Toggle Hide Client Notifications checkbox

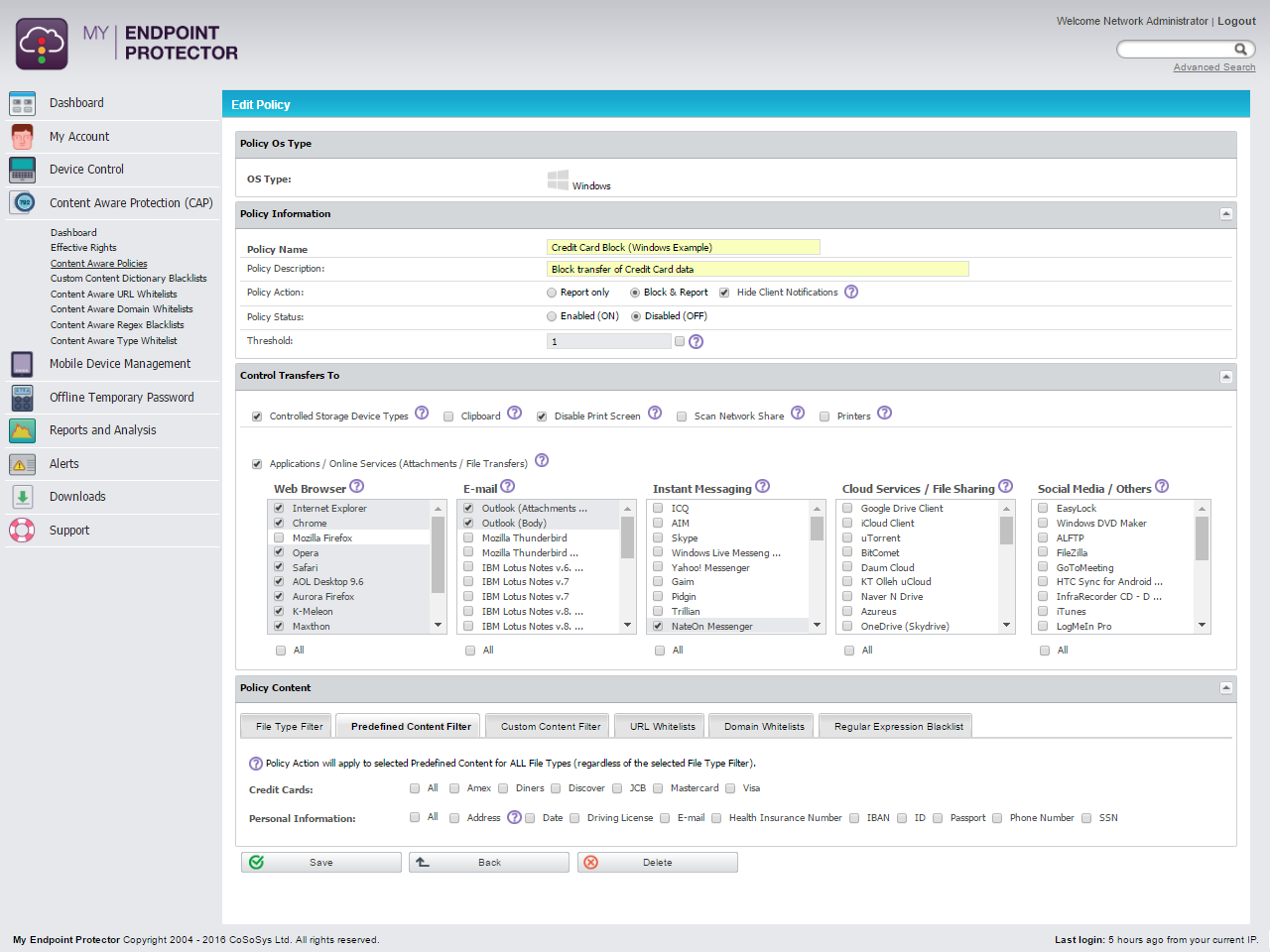tap(724, 293)
